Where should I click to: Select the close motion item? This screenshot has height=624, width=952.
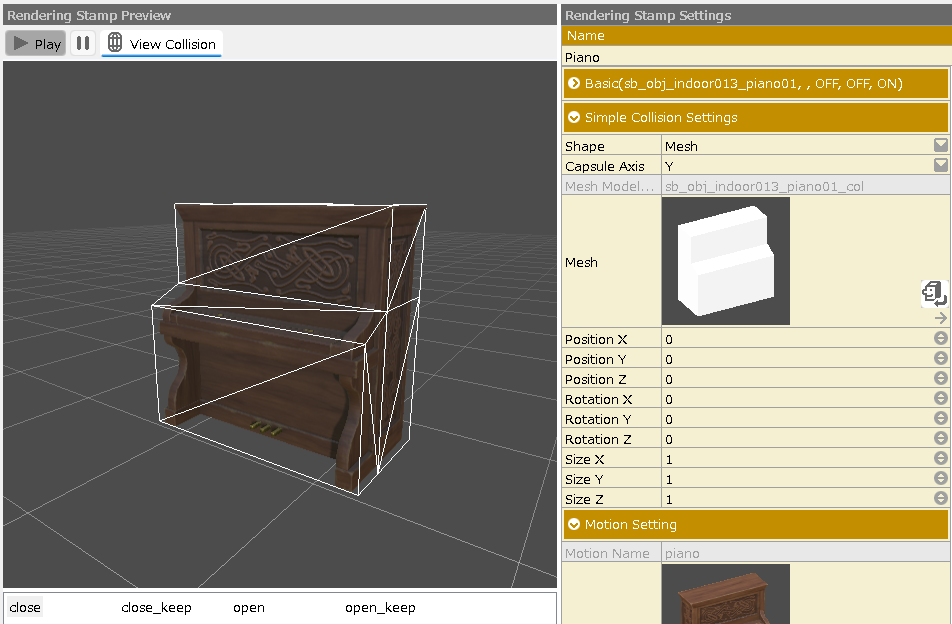[x=26, y=608]
